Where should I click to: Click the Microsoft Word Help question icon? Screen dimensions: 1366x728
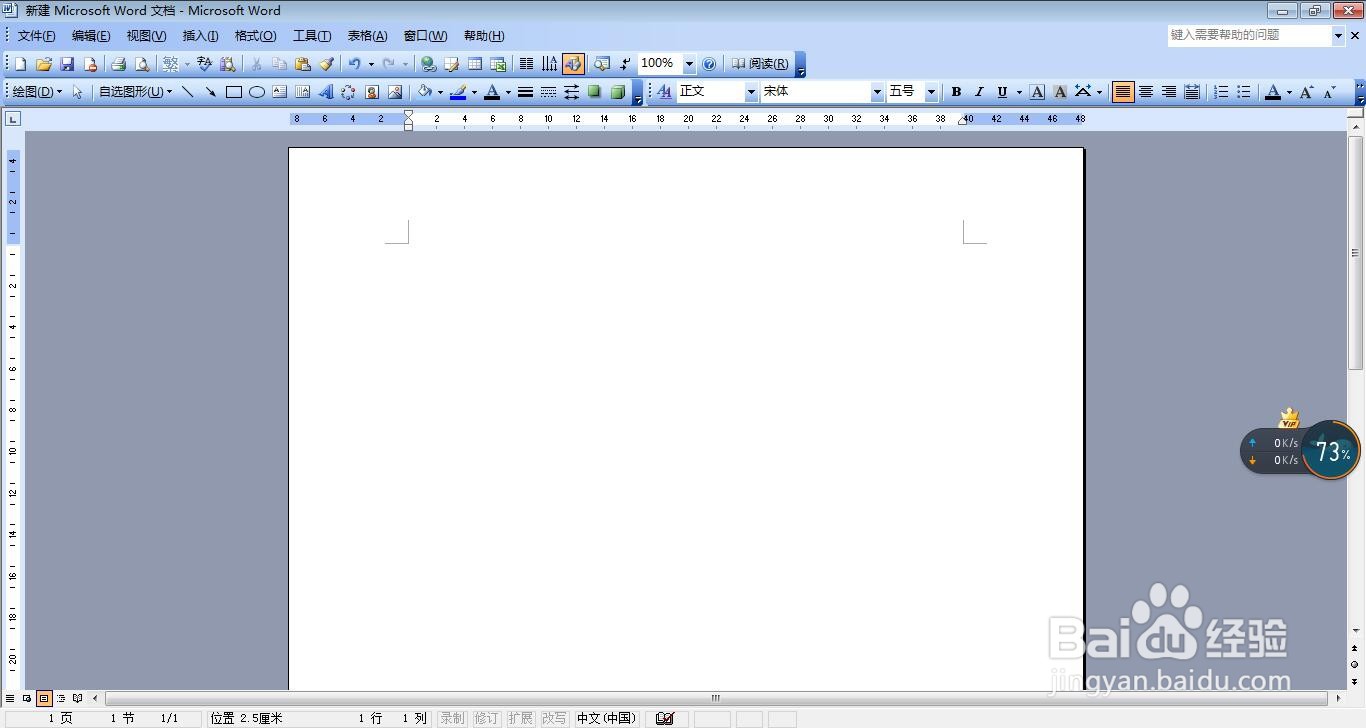point(709,64)
